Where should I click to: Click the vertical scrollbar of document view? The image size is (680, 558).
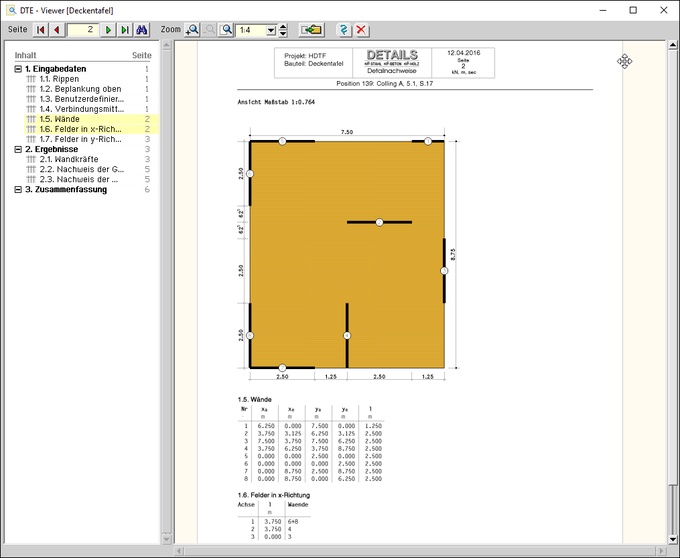coord(672,300)
